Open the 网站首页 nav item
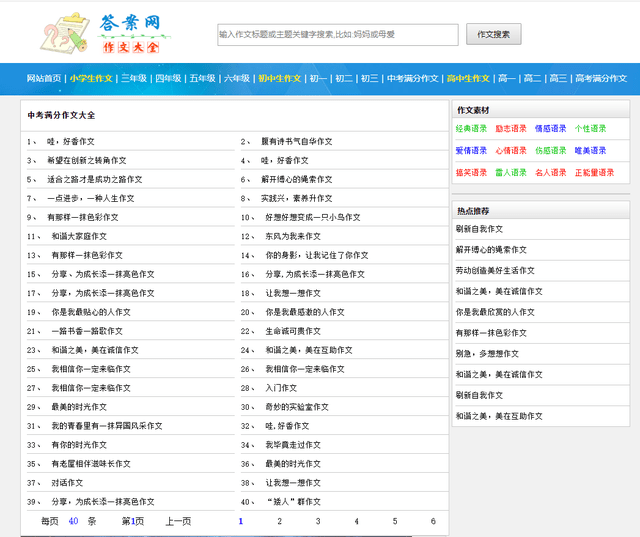The image size is (640, 537). (44, 78)
